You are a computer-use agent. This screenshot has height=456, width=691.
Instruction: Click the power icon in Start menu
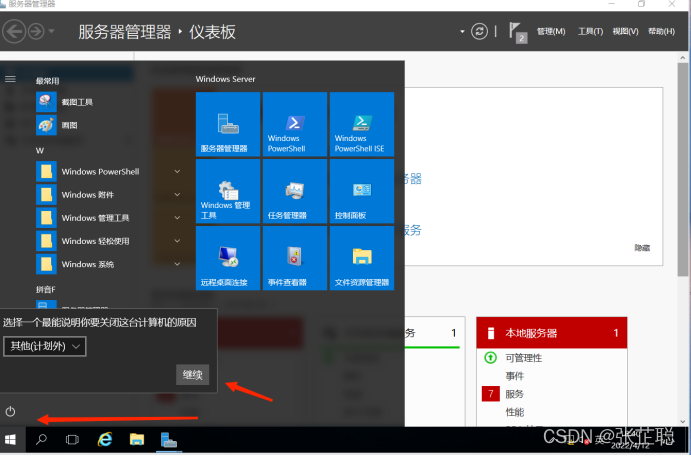click(x=10, y=412)
